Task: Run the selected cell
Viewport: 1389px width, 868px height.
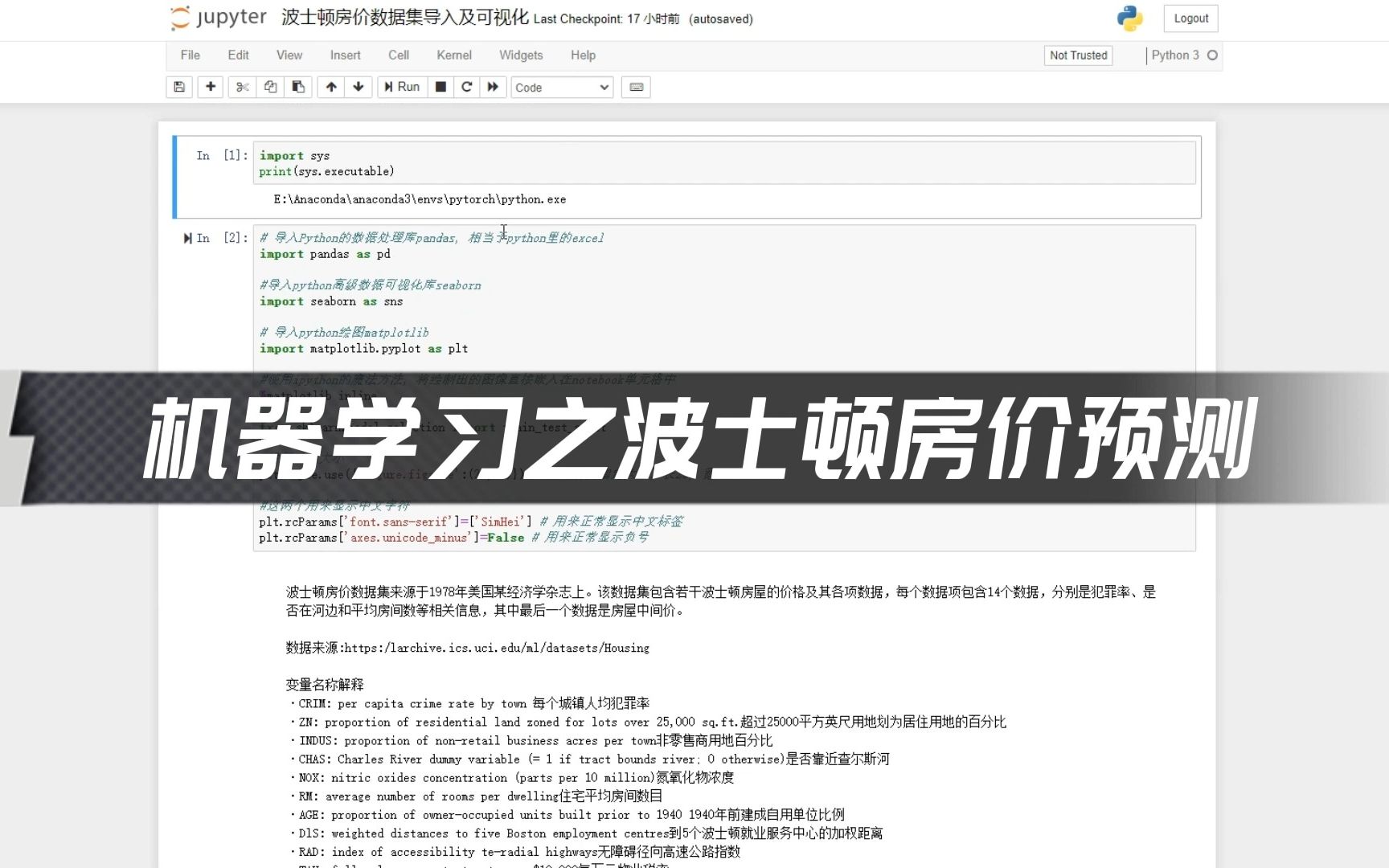Action: (x=402, y=87)
